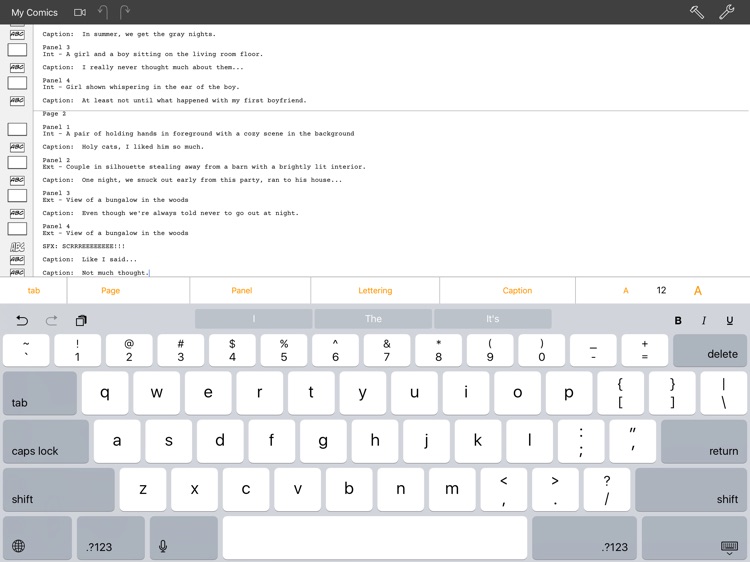This screenshot has height=562, width=750.
Task: Tap the question mark slash key
Action: point(607,490)
